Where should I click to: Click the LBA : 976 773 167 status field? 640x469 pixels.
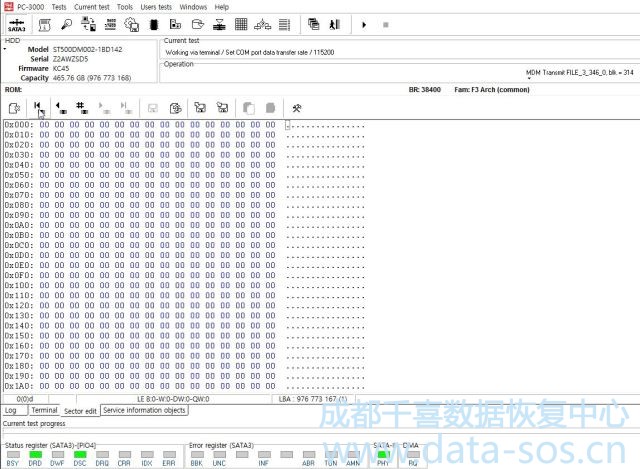tap(313, 399)
